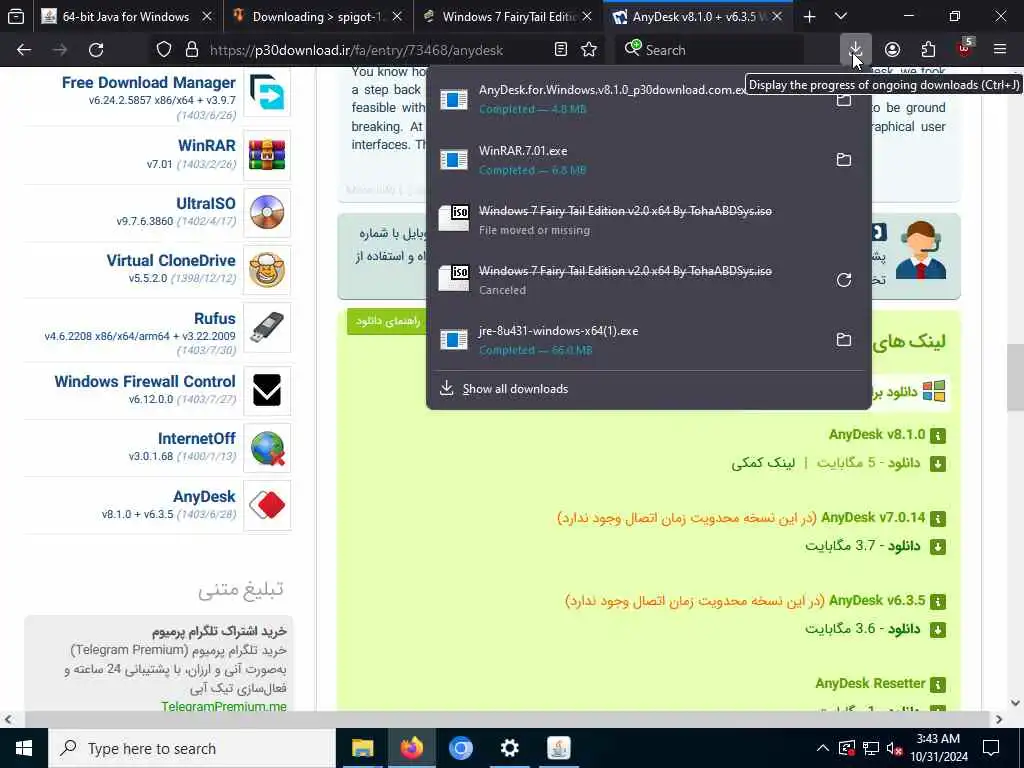The height and width of the screenshot is (768, 1024).
Task: Open Settings gear on the taskbar
Action: click(509, 748)
